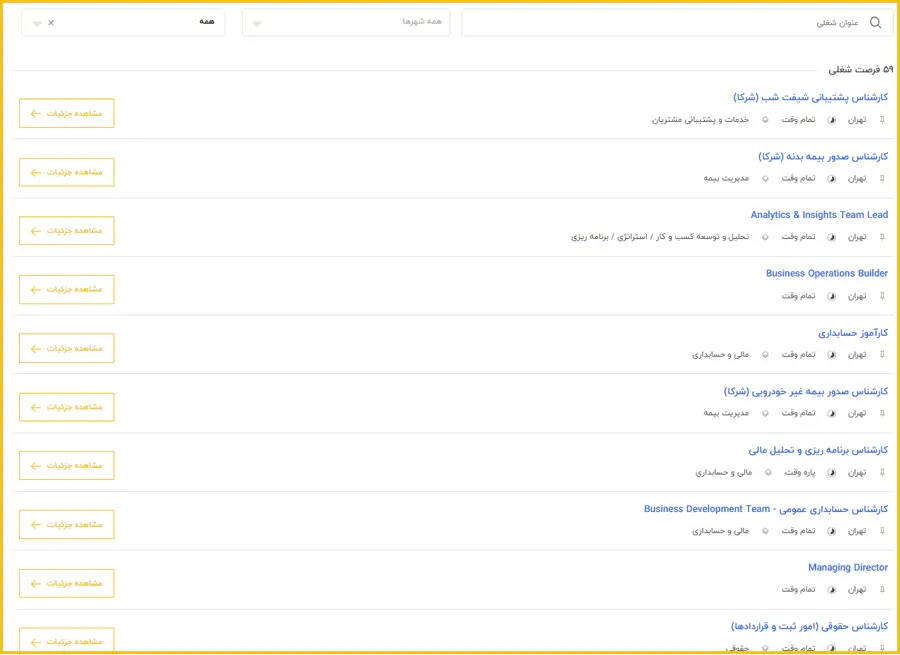This screenshot has height=655, width=900.
Task: Open 'کارشناس پشتیبانی شیفت شب (شرکا)' job link
Action: (810, 97)
